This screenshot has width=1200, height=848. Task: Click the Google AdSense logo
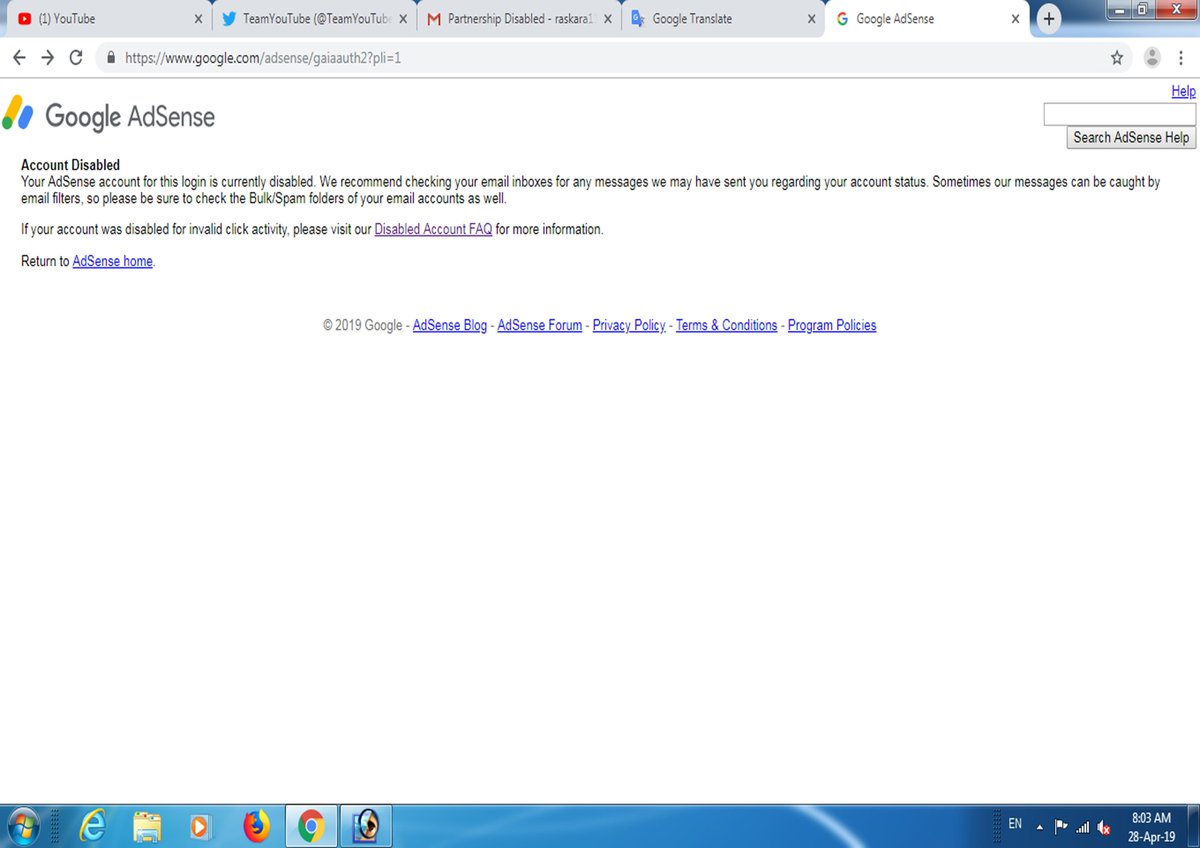click(x=109, y=116)
